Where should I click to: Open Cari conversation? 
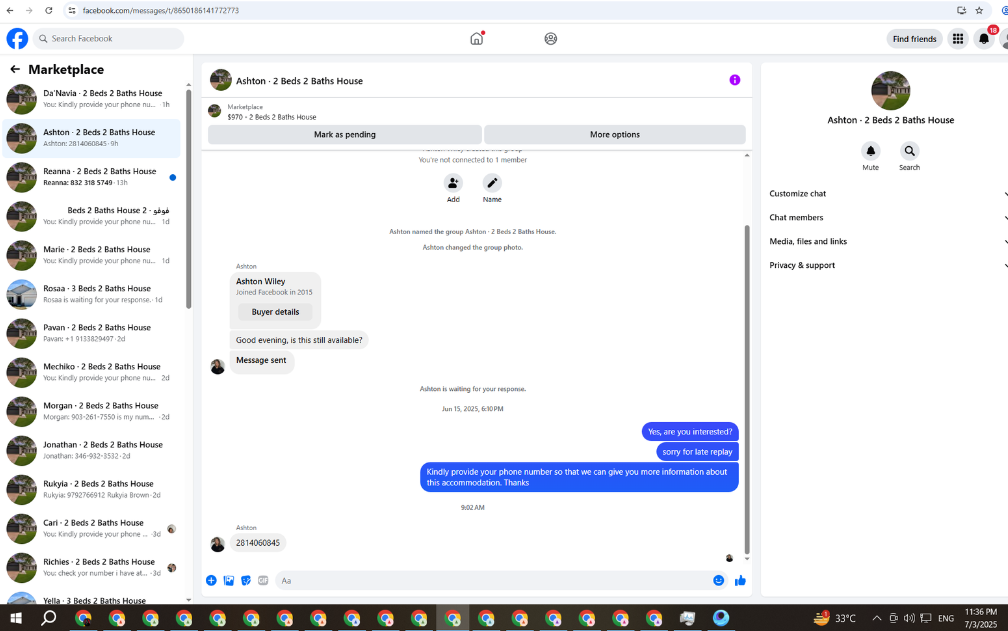point(91,528)
